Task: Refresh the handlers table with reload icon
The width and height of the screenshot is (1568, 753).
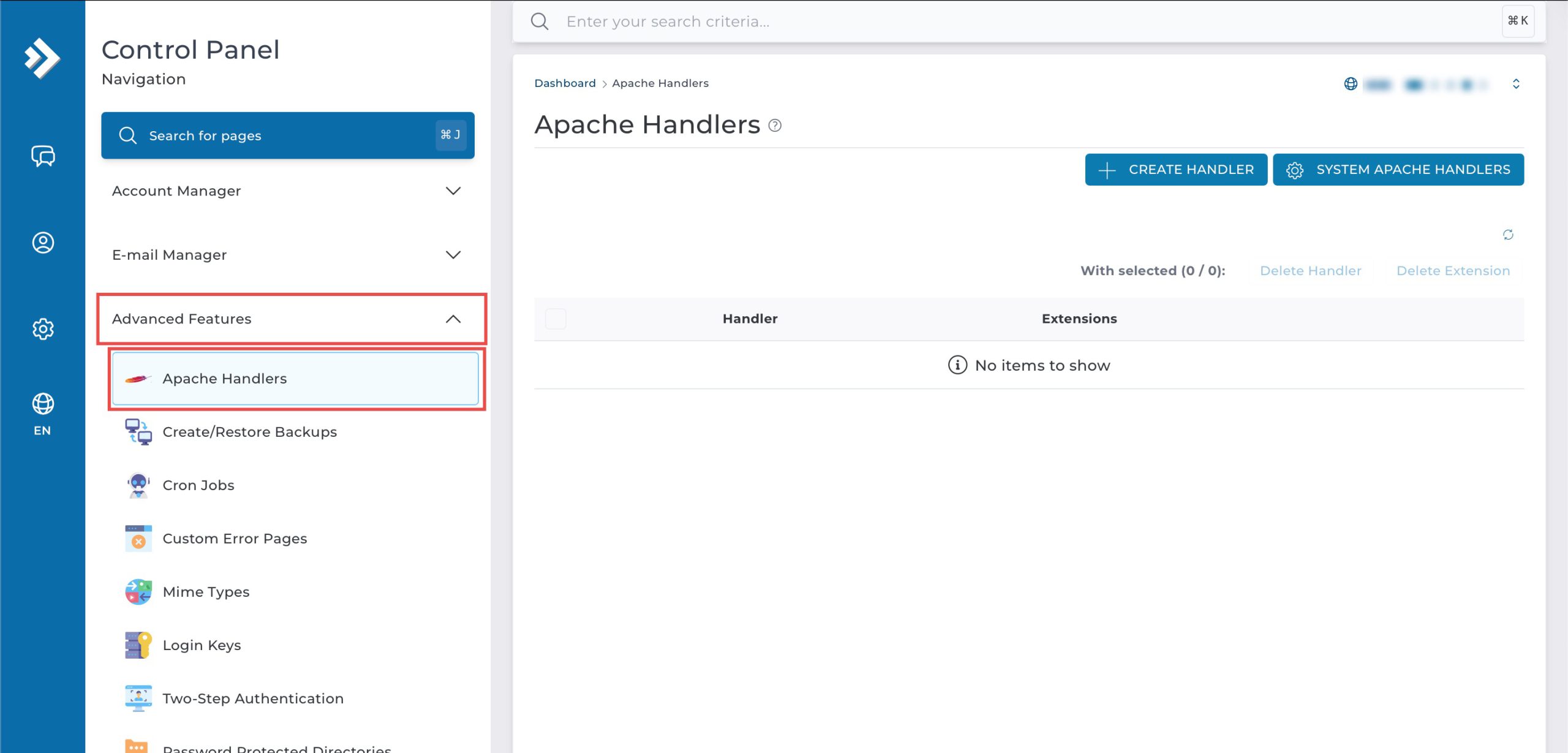Action: (x=1508, y=235)
